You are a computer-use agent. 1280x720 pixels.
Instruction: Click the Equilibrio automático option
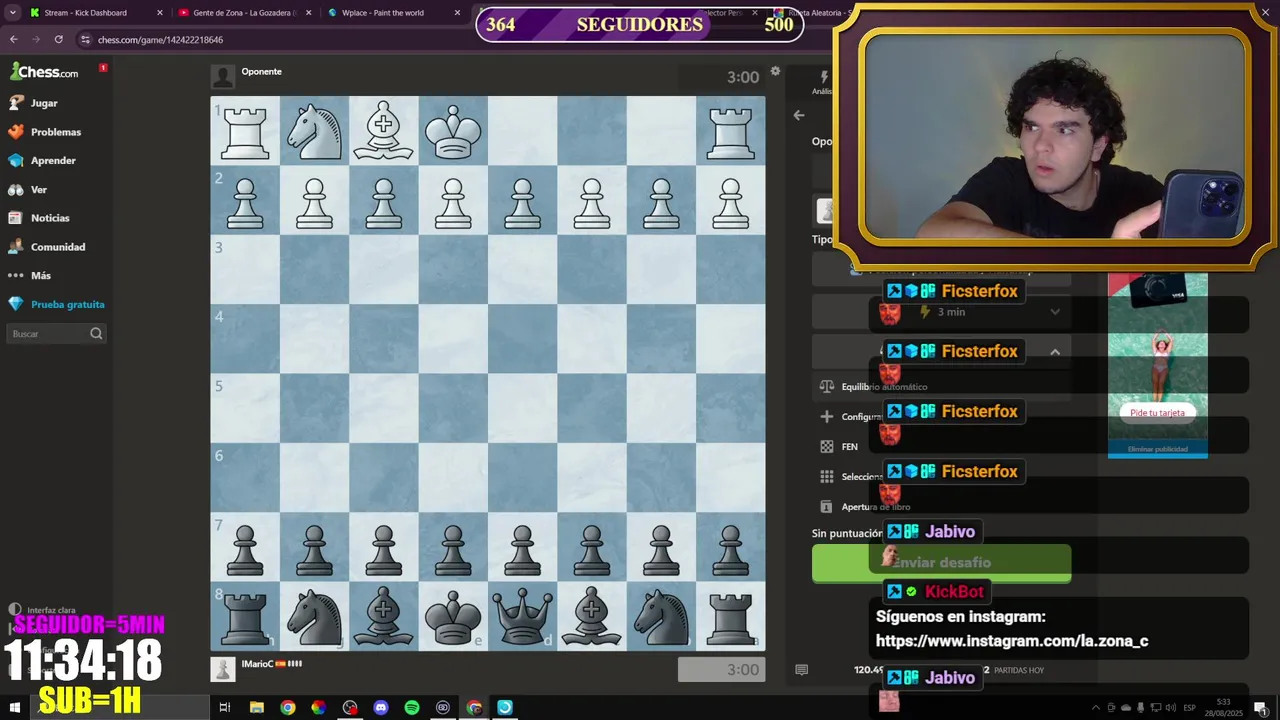[x=884, y=386]
